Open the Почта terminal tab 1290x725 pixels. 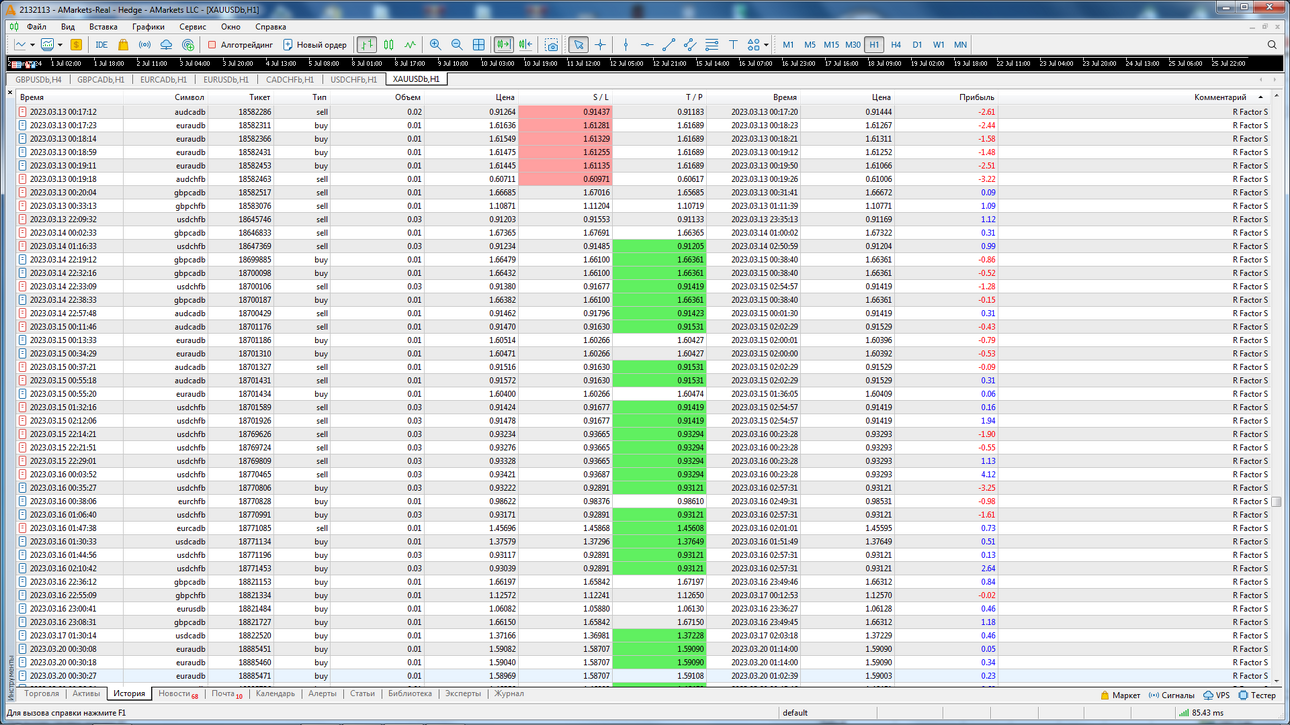coord(226,693)
